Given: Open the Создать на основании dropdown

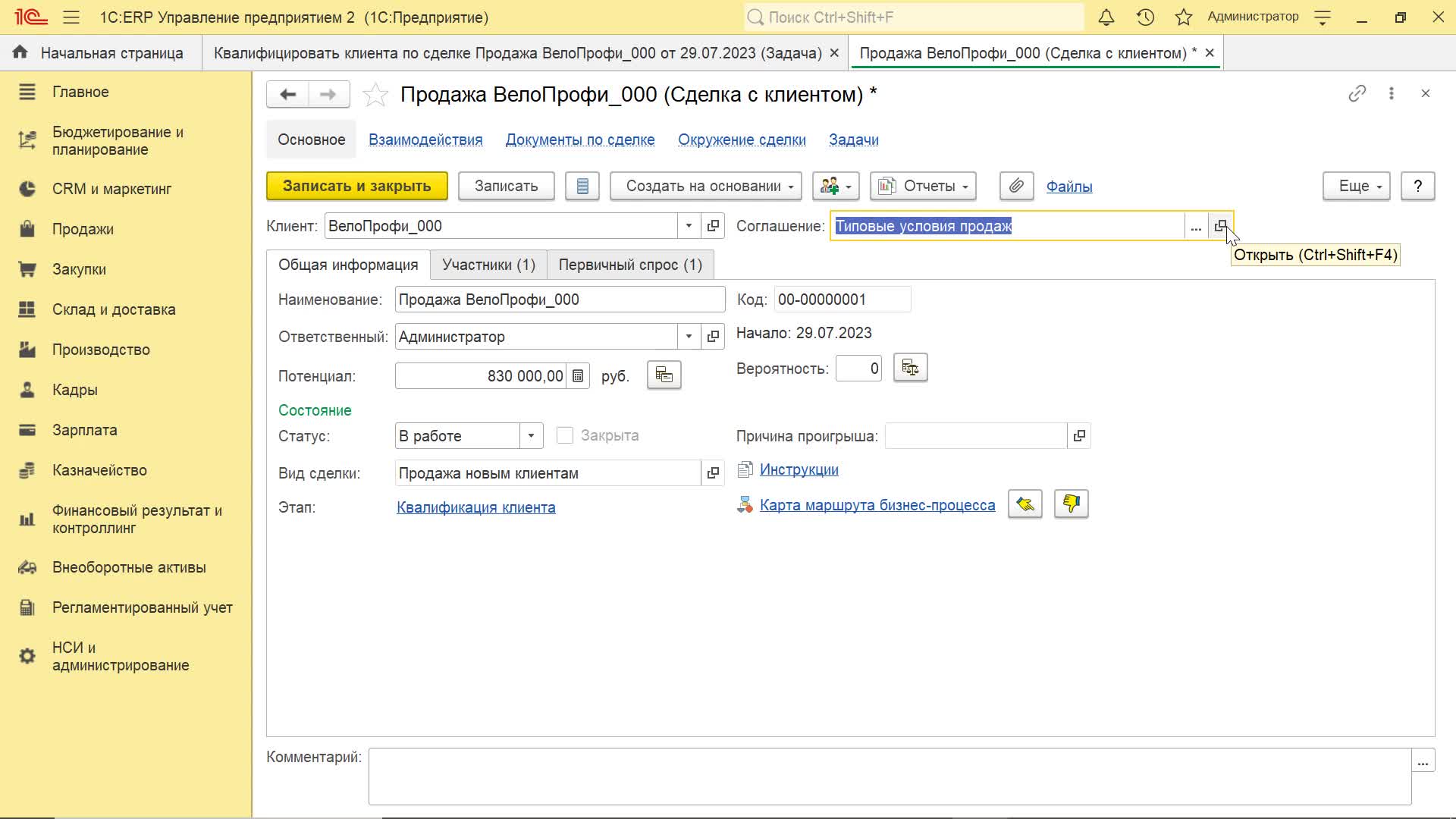Looking at the screenshot, I should click(x=706, y=186).
